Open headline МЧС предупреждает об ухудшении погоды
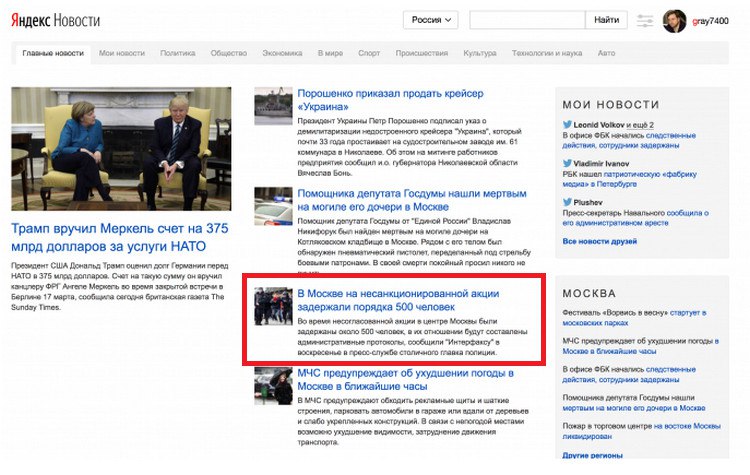Viewport: 750px width, 475px height. [x=406, y=379]
